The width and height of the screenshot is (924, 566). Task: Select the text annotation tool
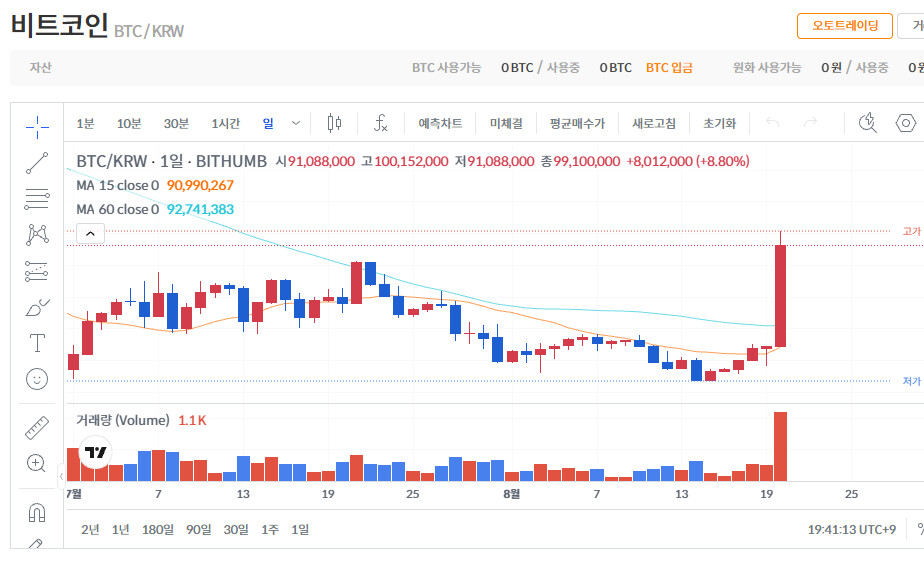(37, 343)
